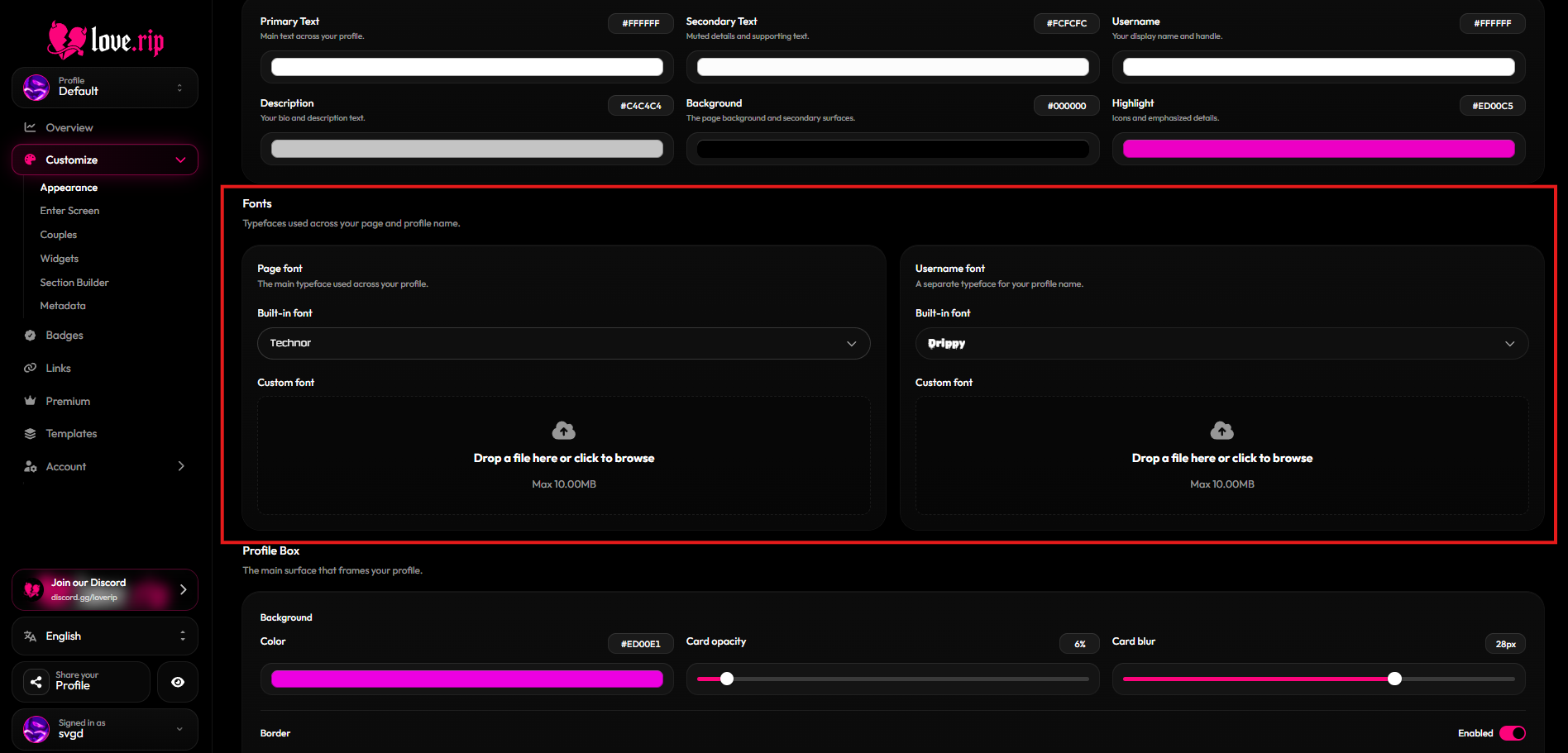
Task: Click the Customize palette icon
Action: [31, 160]
